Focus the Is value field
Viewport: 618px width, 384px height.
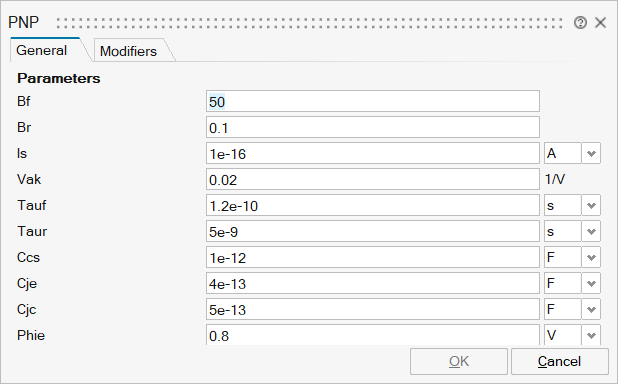[373, 153]
